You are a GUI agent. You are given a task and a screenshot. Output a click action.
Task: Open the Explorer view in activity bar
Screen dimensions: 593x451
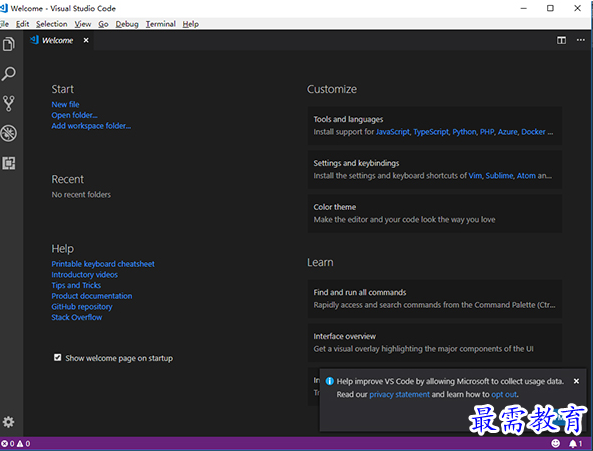[9, 44]
